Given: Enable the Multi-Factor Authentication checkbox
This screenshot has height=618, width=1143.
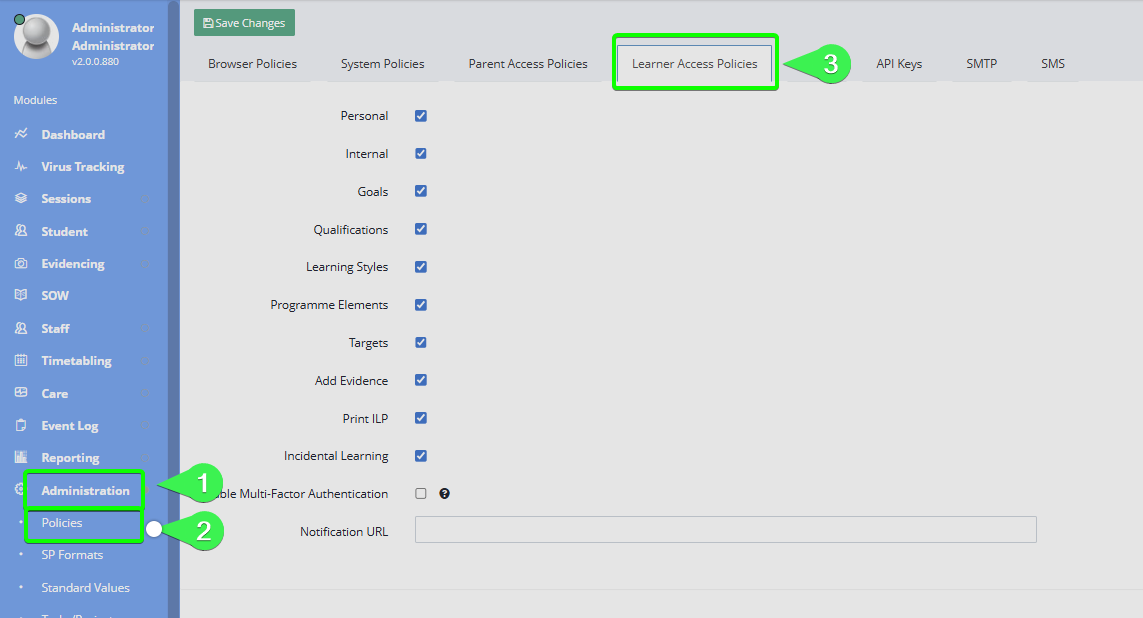Looking at the screenshot, I should (x=421, y=494).
